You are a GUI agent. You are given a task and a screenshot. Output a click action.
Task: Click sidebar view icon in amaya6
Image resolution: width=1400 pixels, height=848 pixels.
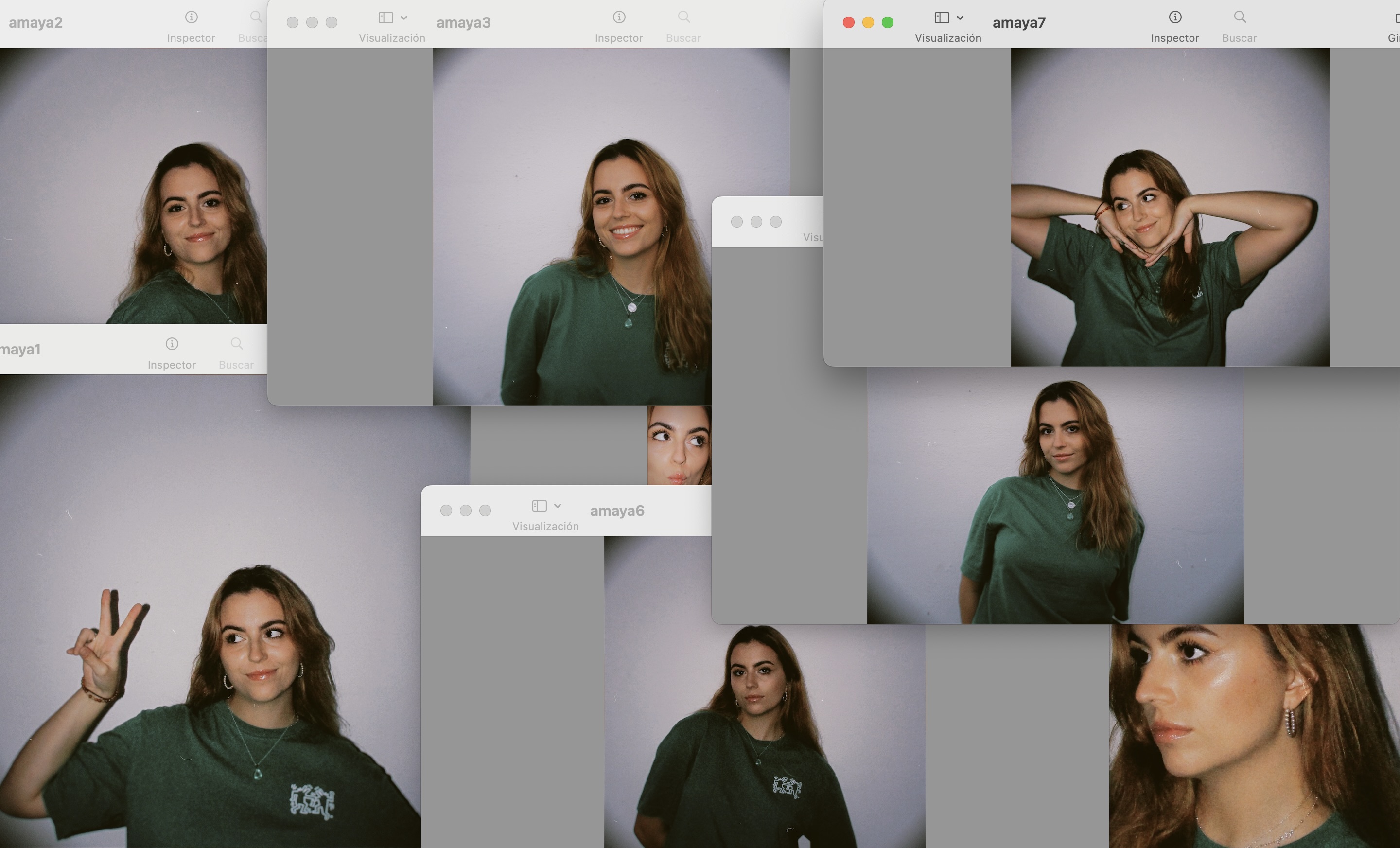coord(539,506)
